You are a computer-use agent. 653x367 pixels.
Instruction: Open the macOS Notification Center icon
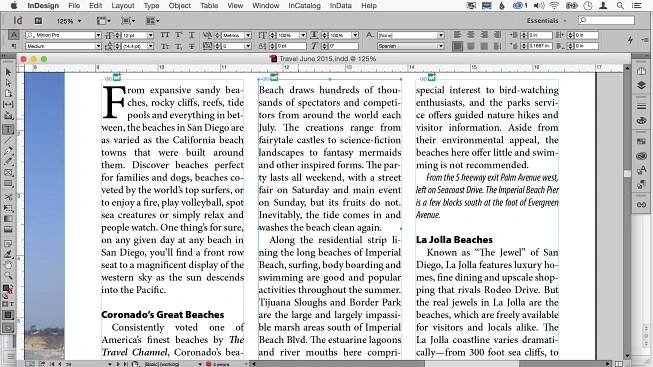coord(636,5)
